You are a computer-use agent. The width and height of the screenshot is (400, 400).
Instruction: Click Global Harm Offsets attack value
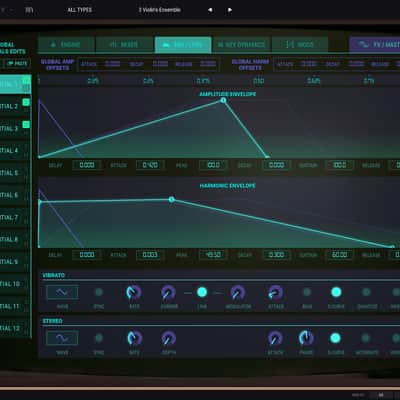pyautogui.click(x=309, y=64)
